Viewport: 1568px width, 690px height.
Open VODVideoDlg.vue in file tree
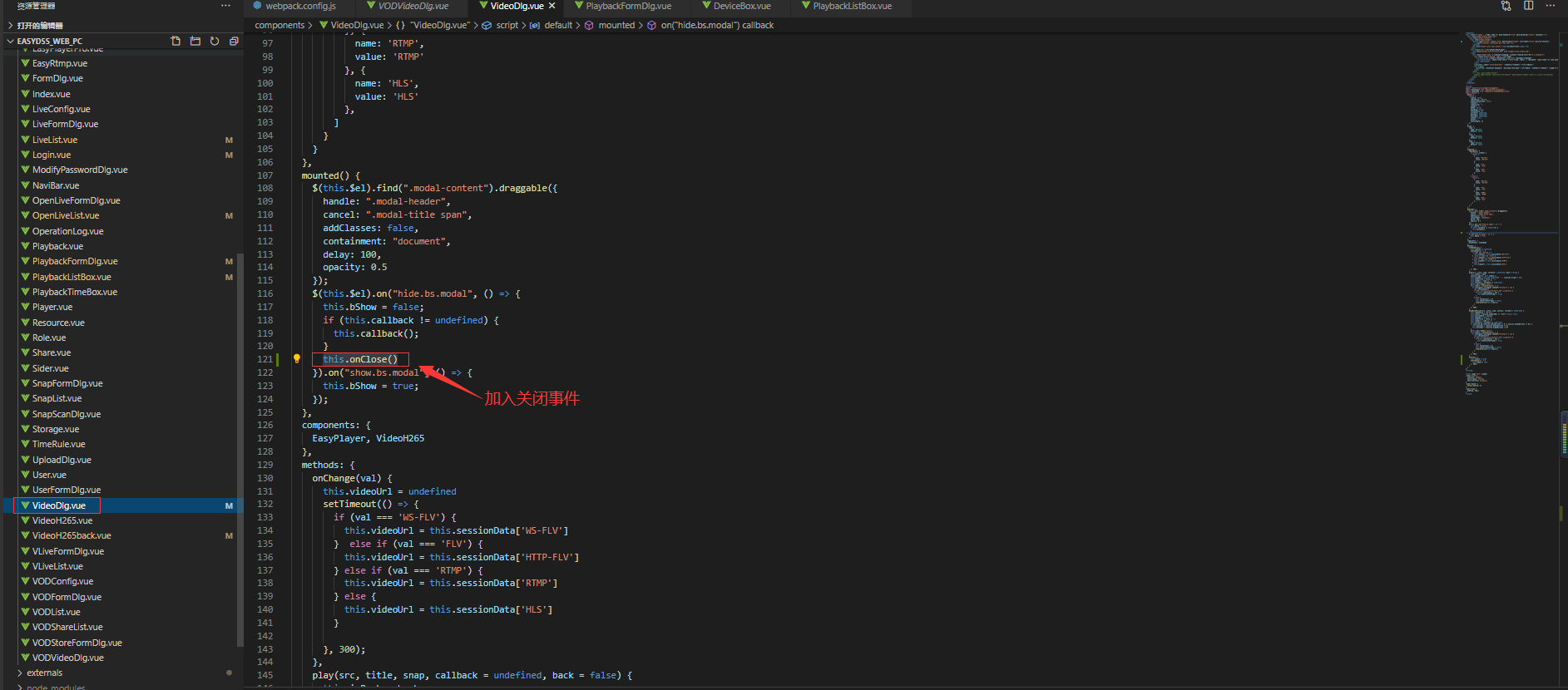[x=68, y=658]
